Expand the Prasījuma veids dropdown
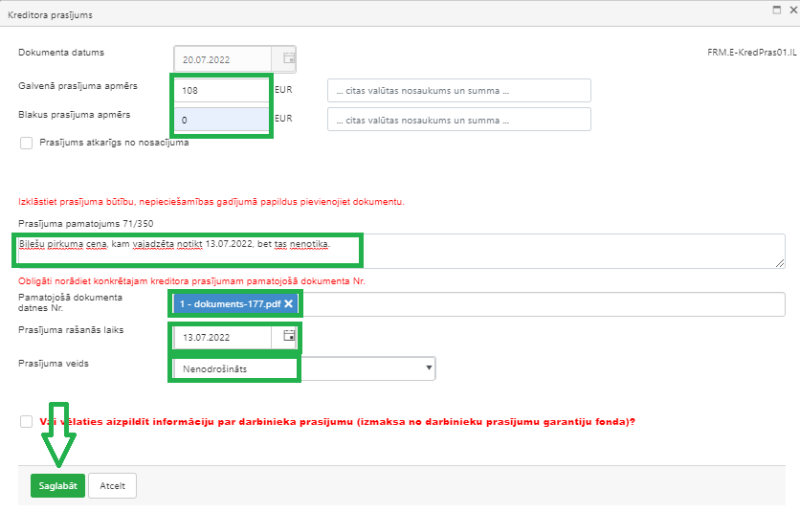This screenshot has width=800, height=512. [429, 368]
